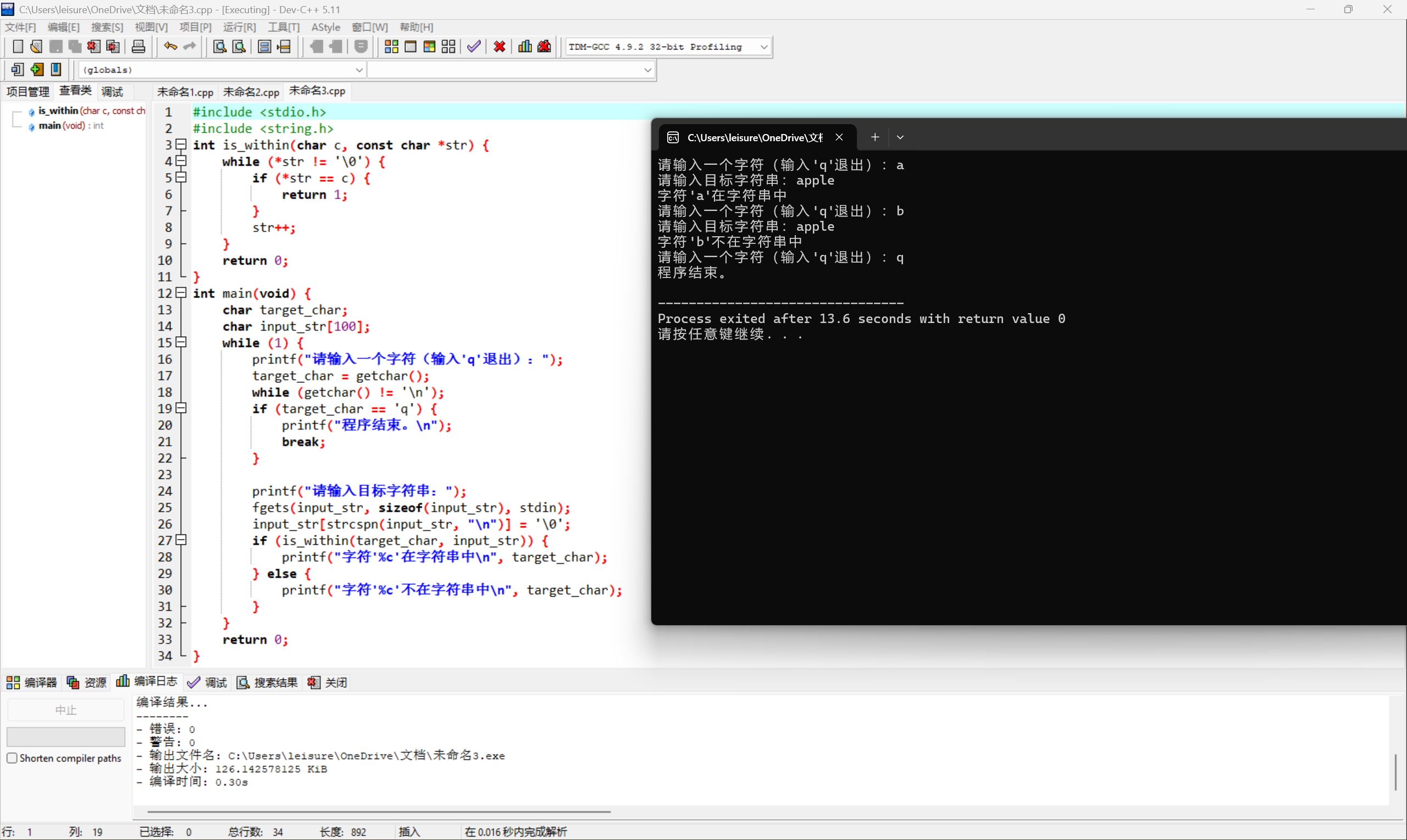Open the Find dialog via magnifier icon
1407x840 pixels.
[219, 46]
